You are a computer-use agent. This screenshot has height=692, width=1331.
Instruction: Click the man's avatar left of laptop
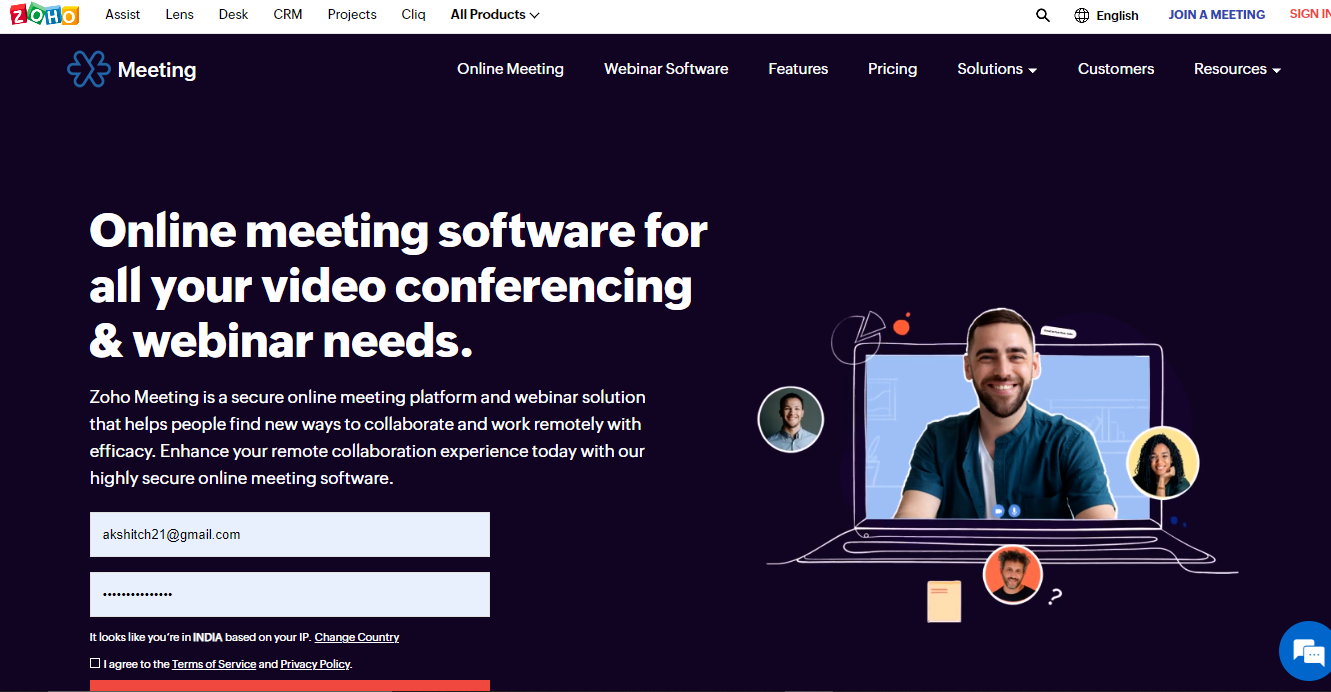click(x=790, y=419)
